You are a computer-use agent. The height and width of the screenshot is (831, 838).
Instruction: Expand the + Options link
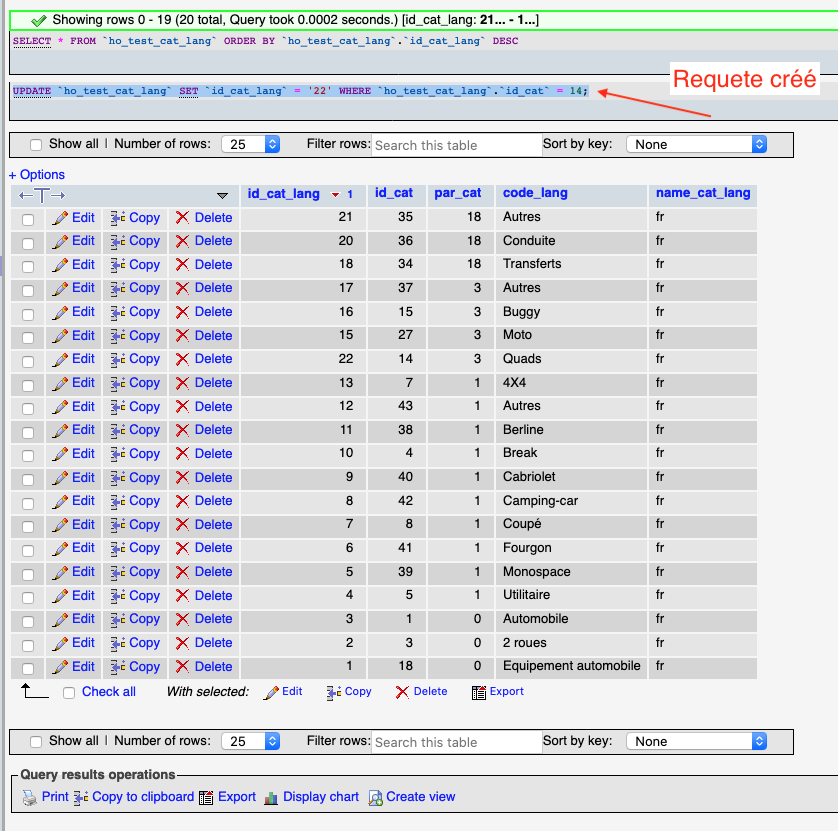pos(37,175)
